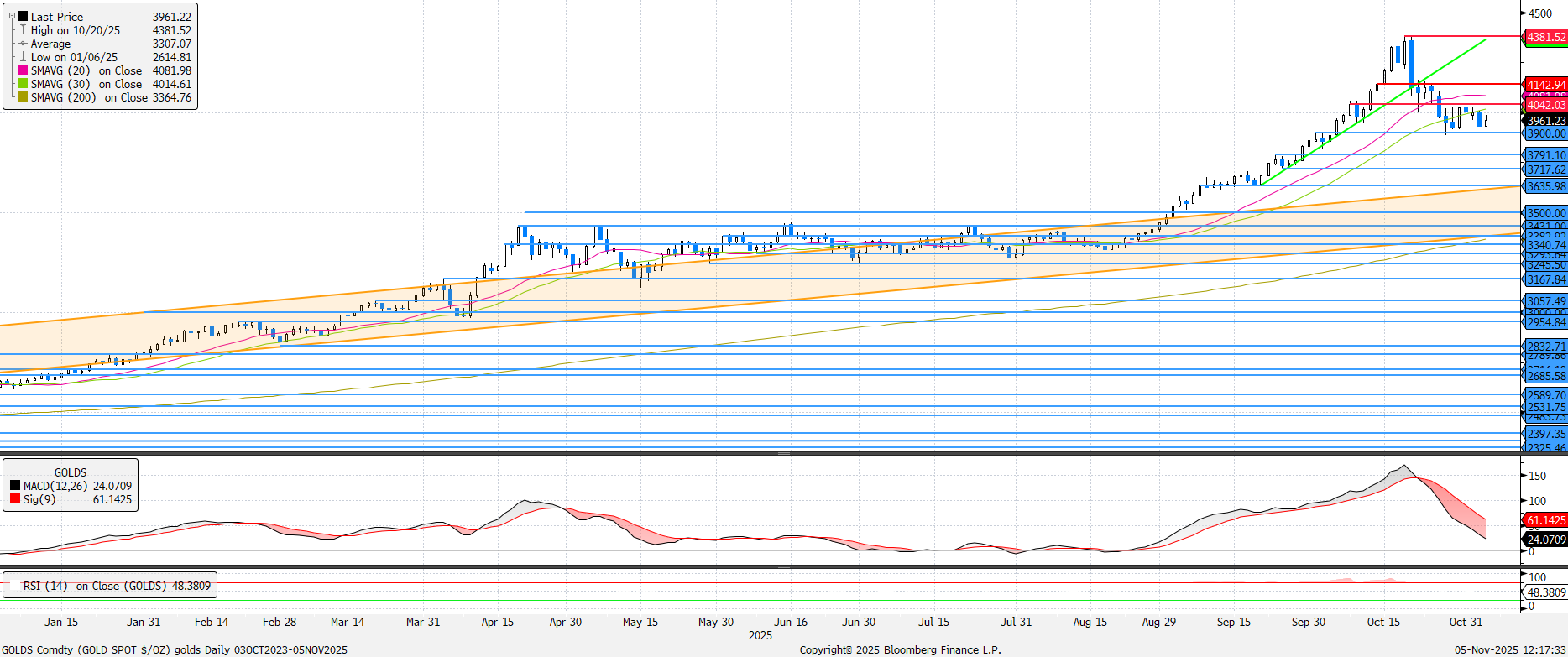
Task: Select the 4142.94 red price level tag
Action: pyautogui.click(x=1545, y=85)
